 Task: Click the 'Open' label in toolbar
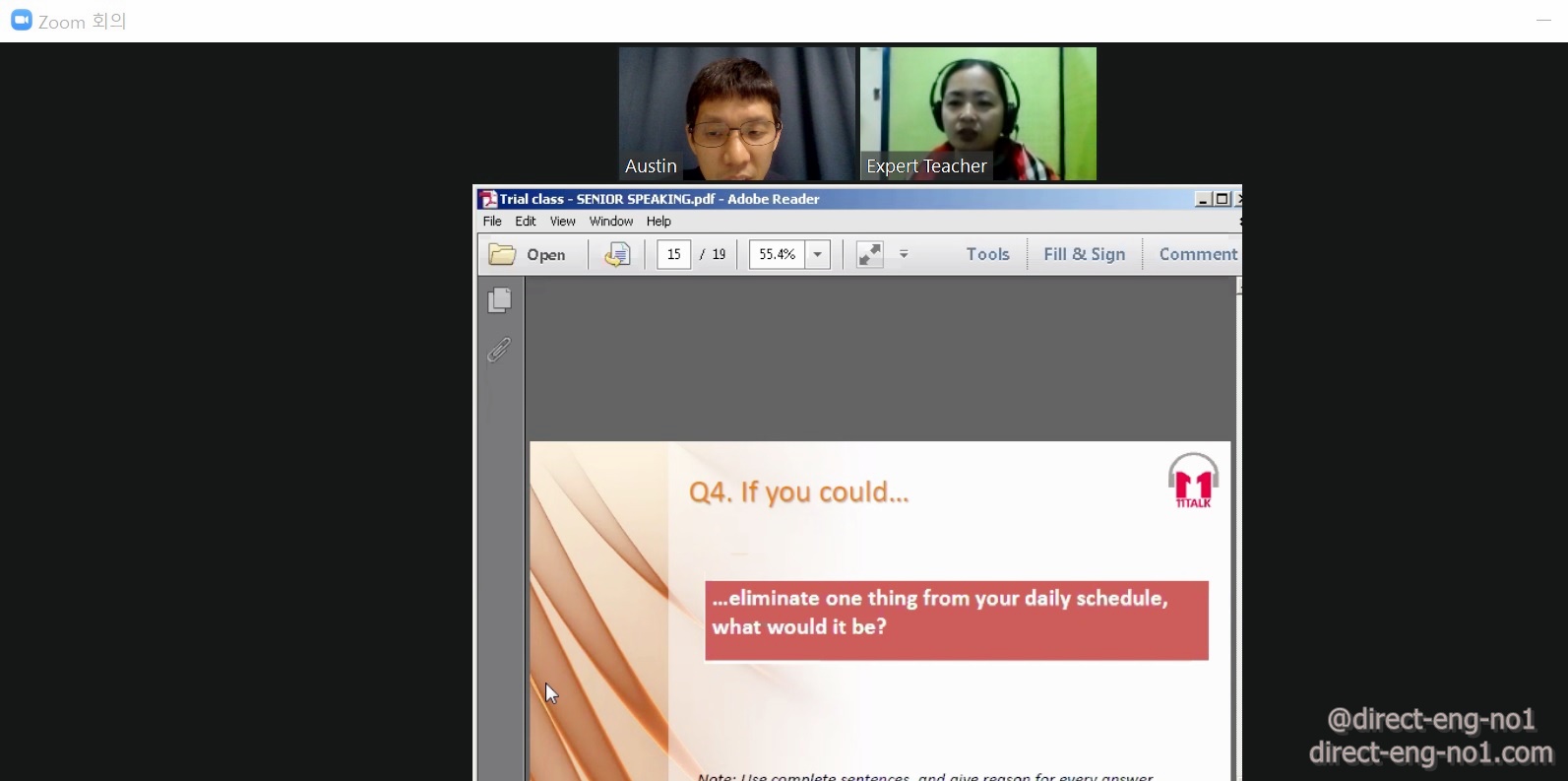pos(546,255)
